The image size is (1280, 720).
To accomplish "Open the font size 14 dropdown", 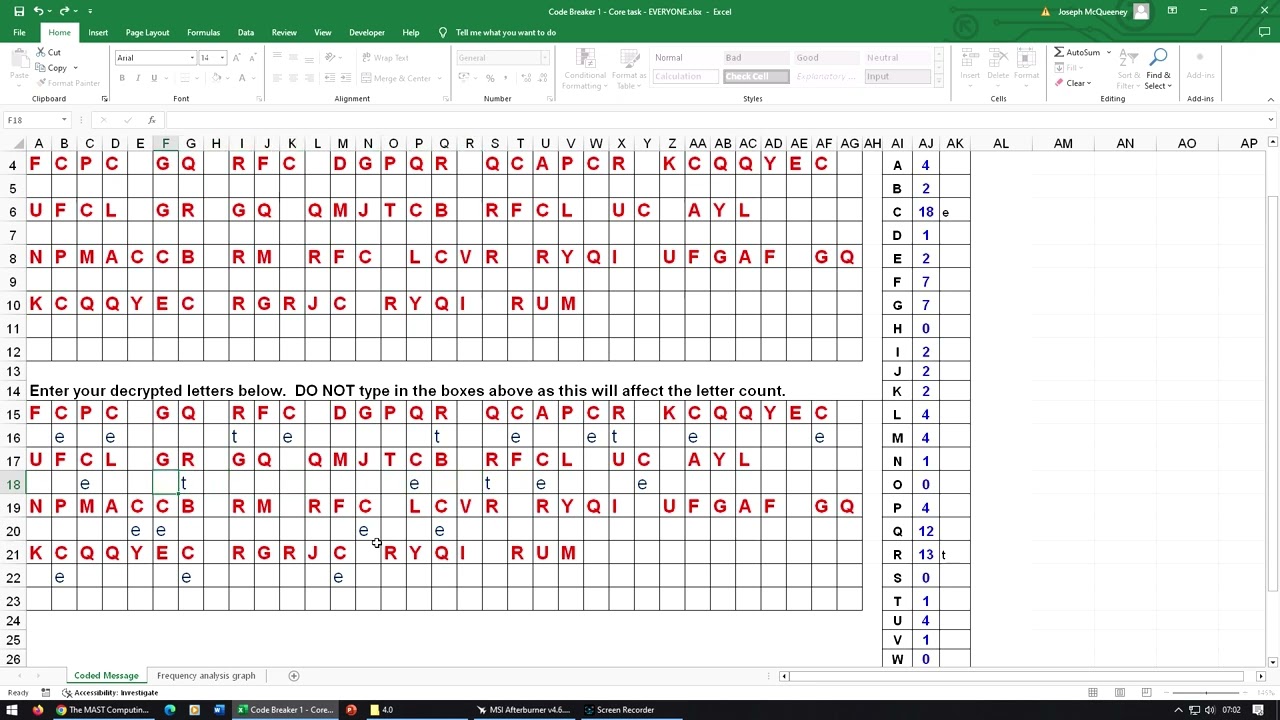I will click(222, 58).
